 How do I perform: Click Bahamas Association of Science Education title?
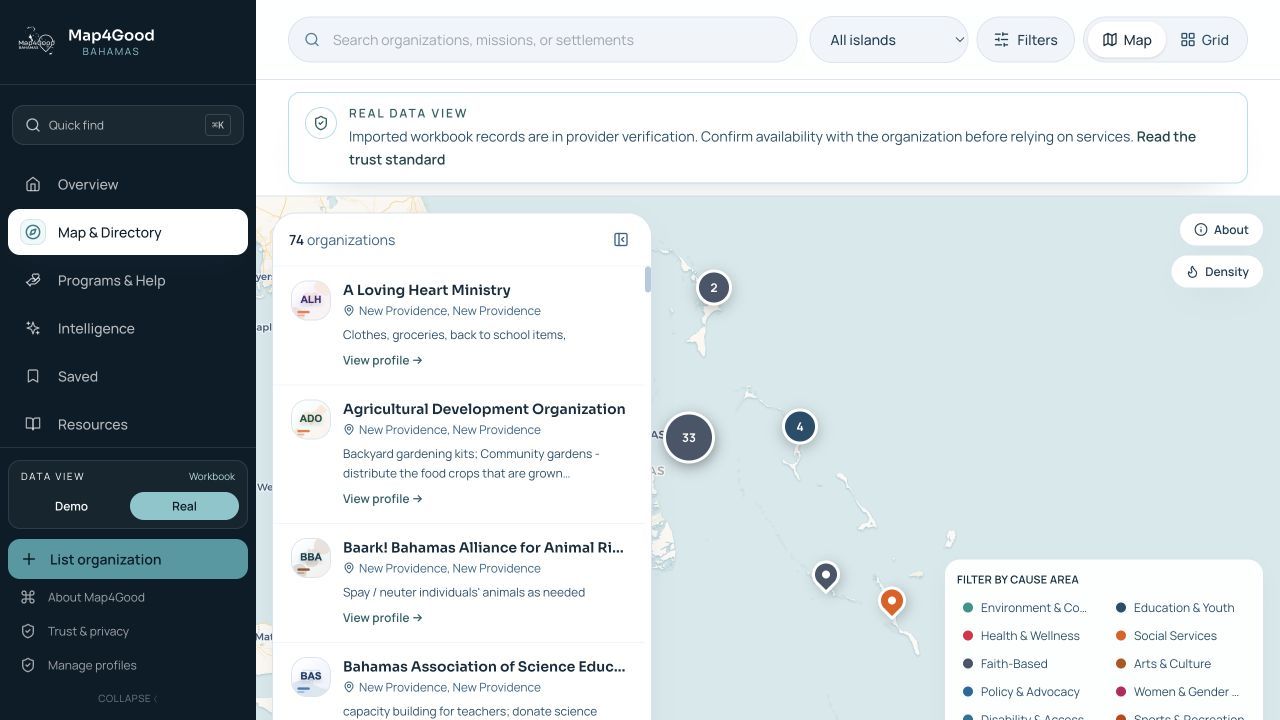484,666
